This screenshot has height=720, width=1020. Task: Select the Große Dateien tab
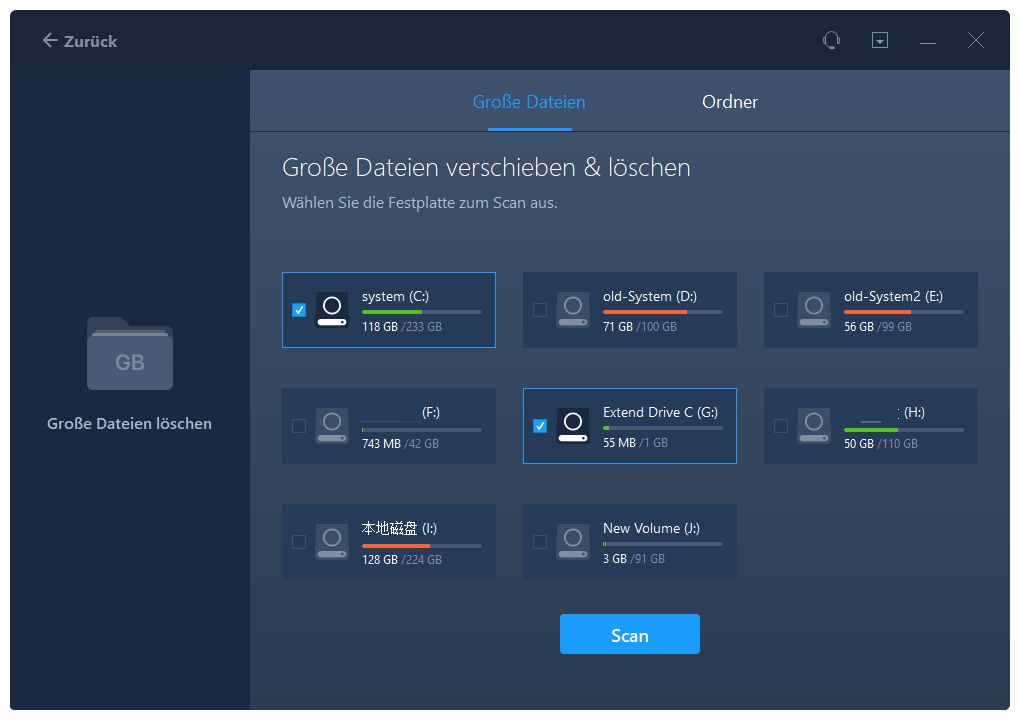tap(529, 102)
